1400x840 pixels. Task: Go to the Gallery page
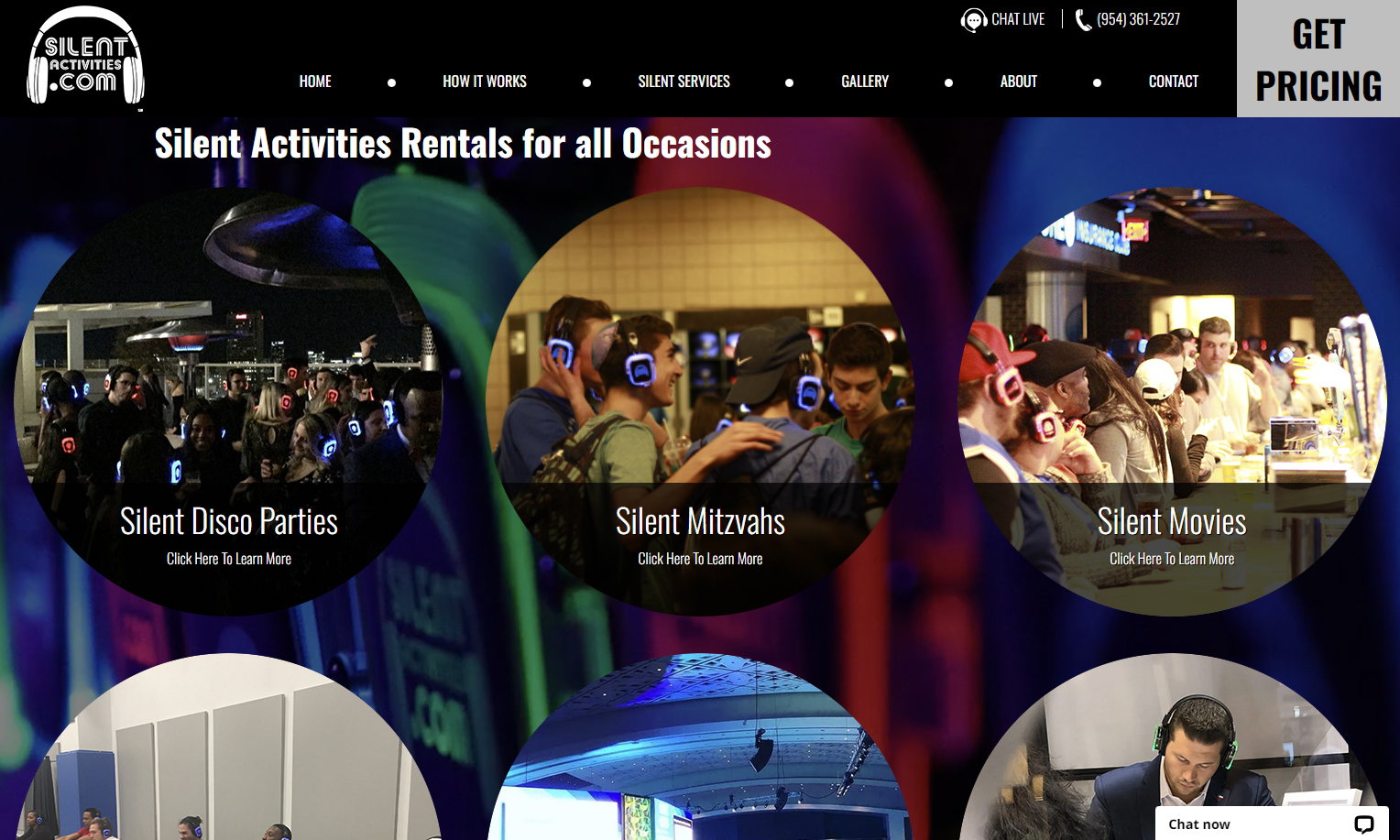tap(865, 82)
